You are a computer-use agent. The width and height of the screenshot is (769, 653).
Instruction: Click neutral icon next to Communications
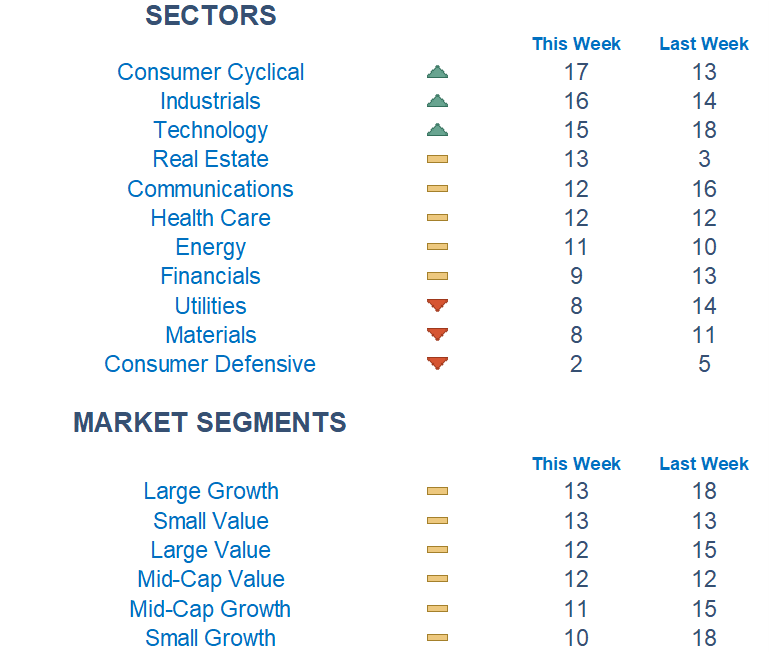pos(437,189)
